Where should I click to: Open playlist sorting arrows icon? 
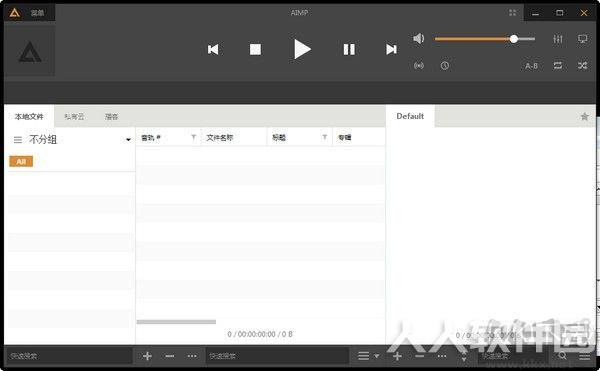pyautogui.click(x=464, y=356)
